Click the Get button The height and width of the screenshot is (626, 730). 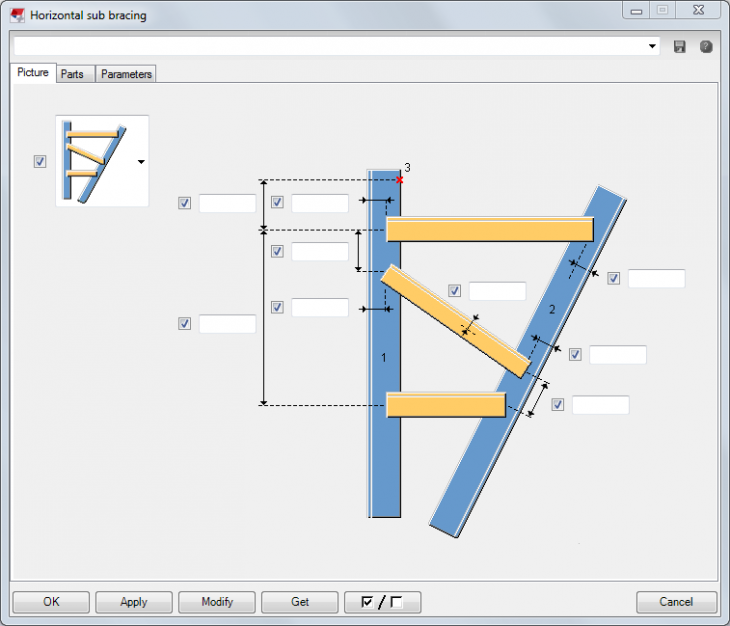click(299, 602)
